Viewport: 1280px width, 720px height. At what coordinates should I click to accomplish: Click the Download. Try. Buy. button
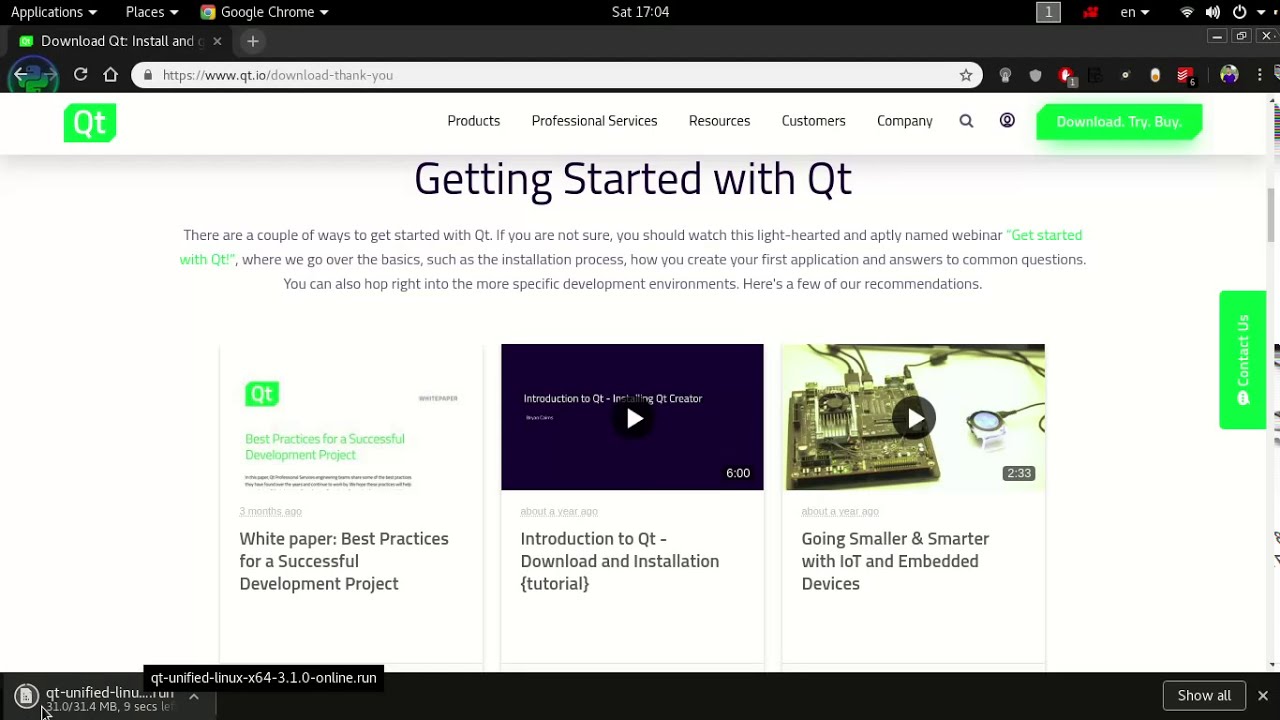pyautogui.click(x=1119, y=122)
